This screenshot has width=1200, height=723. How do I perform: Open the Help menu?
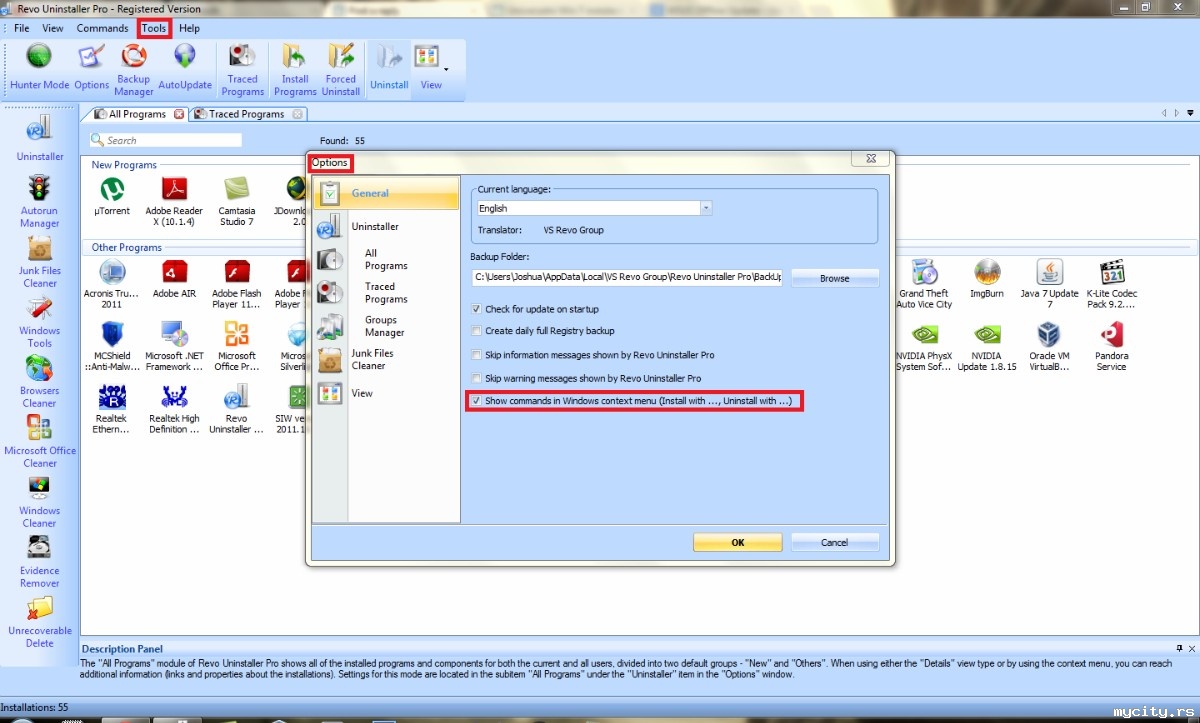[x=189, y=28]
